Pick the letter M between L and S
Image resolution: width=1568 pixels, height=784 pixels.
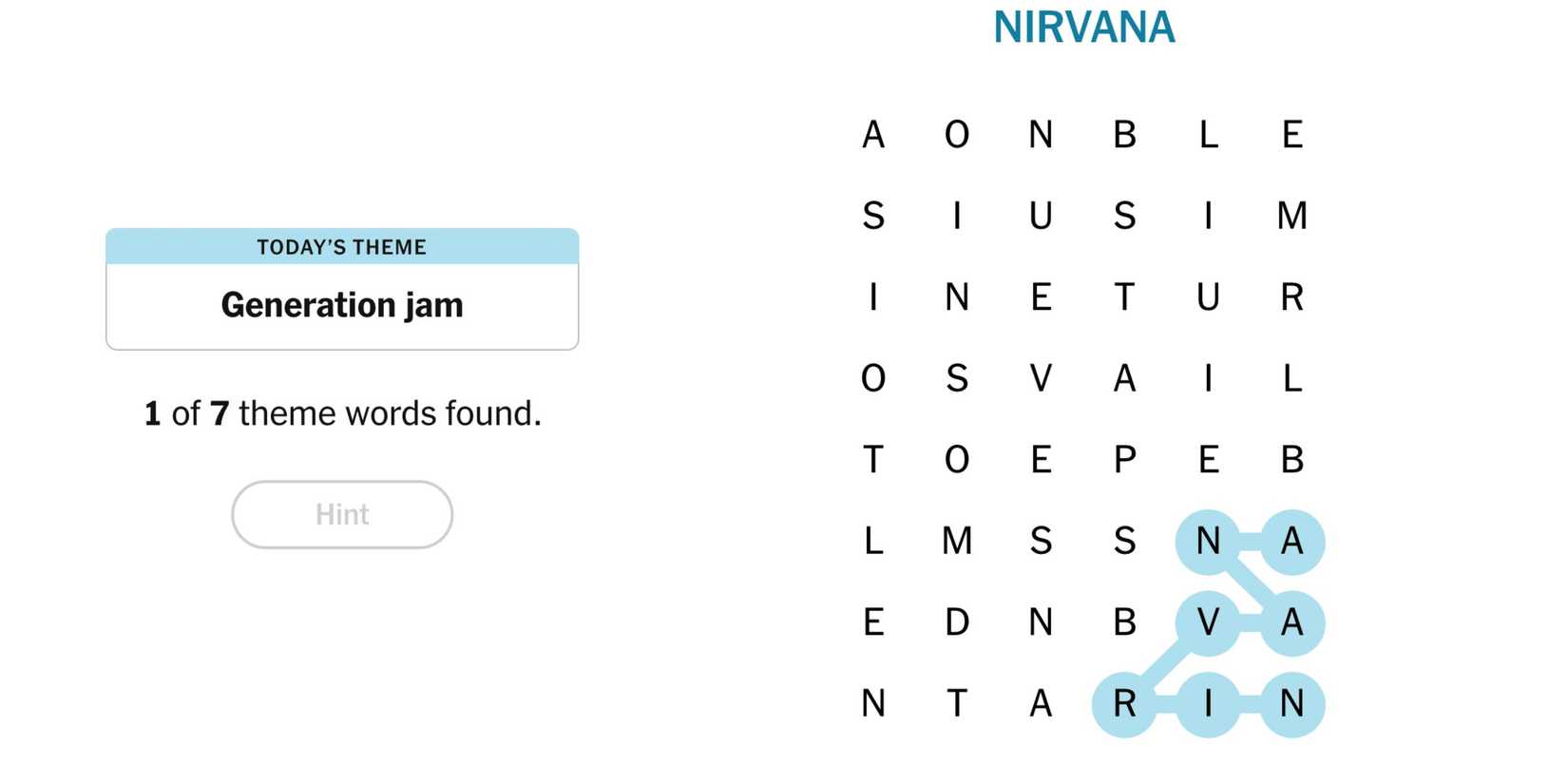click(x=957, y=541)
